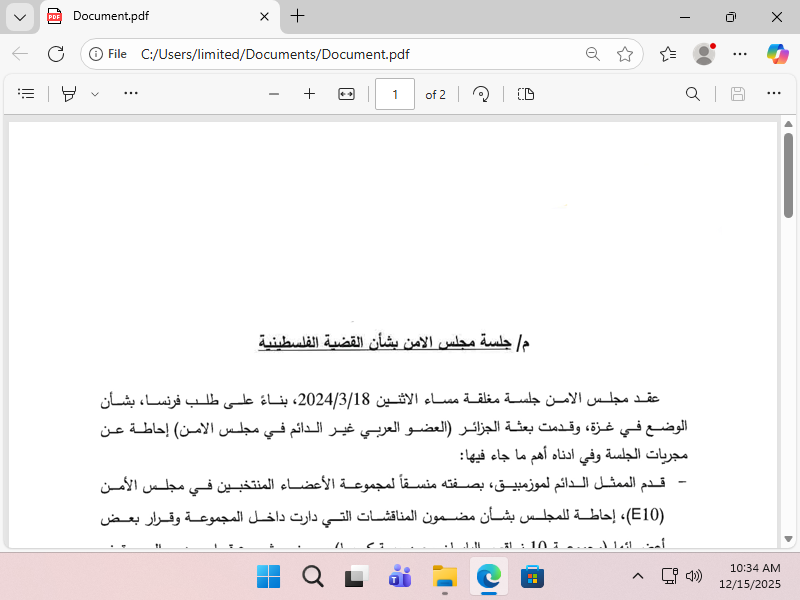Screen dimensions: 800x600
Task: Refresh the Document.pdf page
Action: [x=56, y=54]
